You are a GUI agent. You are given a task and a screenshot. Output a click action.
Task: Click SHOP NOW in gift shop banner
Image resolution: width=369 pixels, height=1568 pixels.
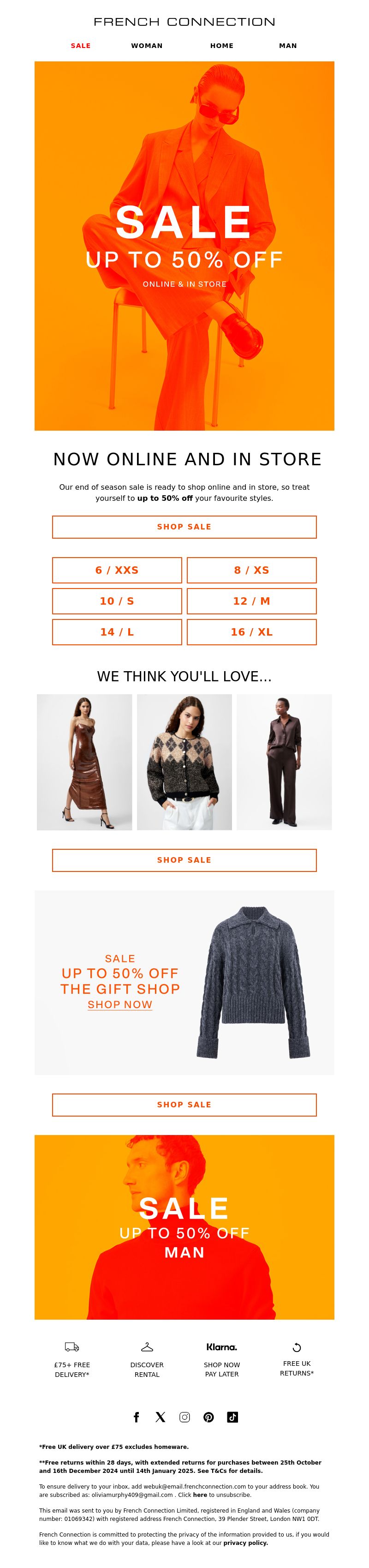point(120,1004)
